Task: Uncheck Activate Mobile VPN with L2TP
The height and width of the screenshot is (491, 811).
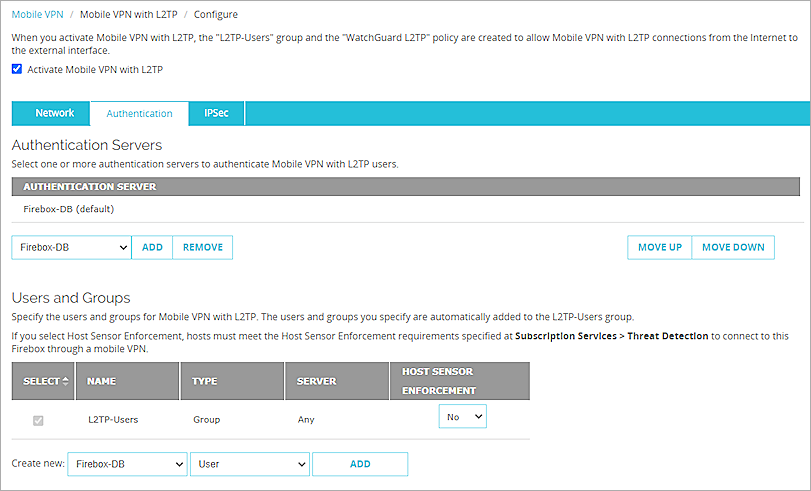Action: (17, 70)
